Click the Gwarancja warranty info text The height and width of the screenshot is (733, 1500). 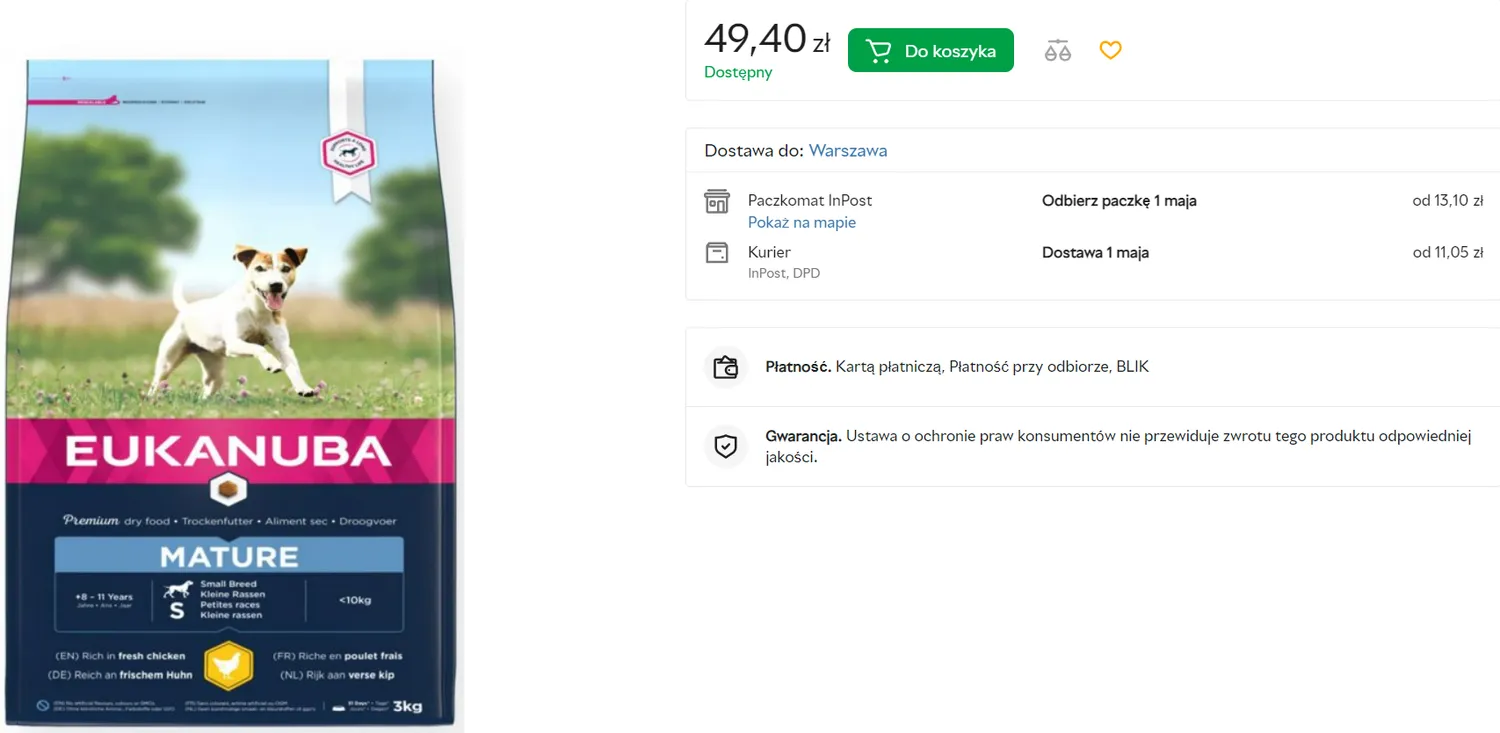tap(1118, 447)
